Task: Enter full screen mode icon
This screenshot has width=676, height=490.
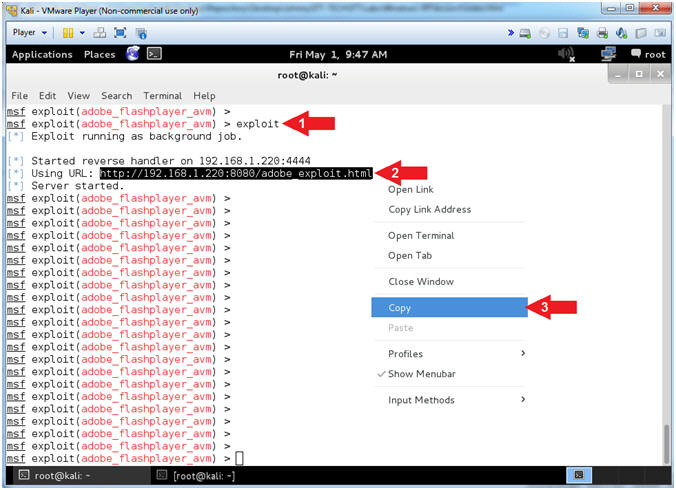Action: pos(120,33)
